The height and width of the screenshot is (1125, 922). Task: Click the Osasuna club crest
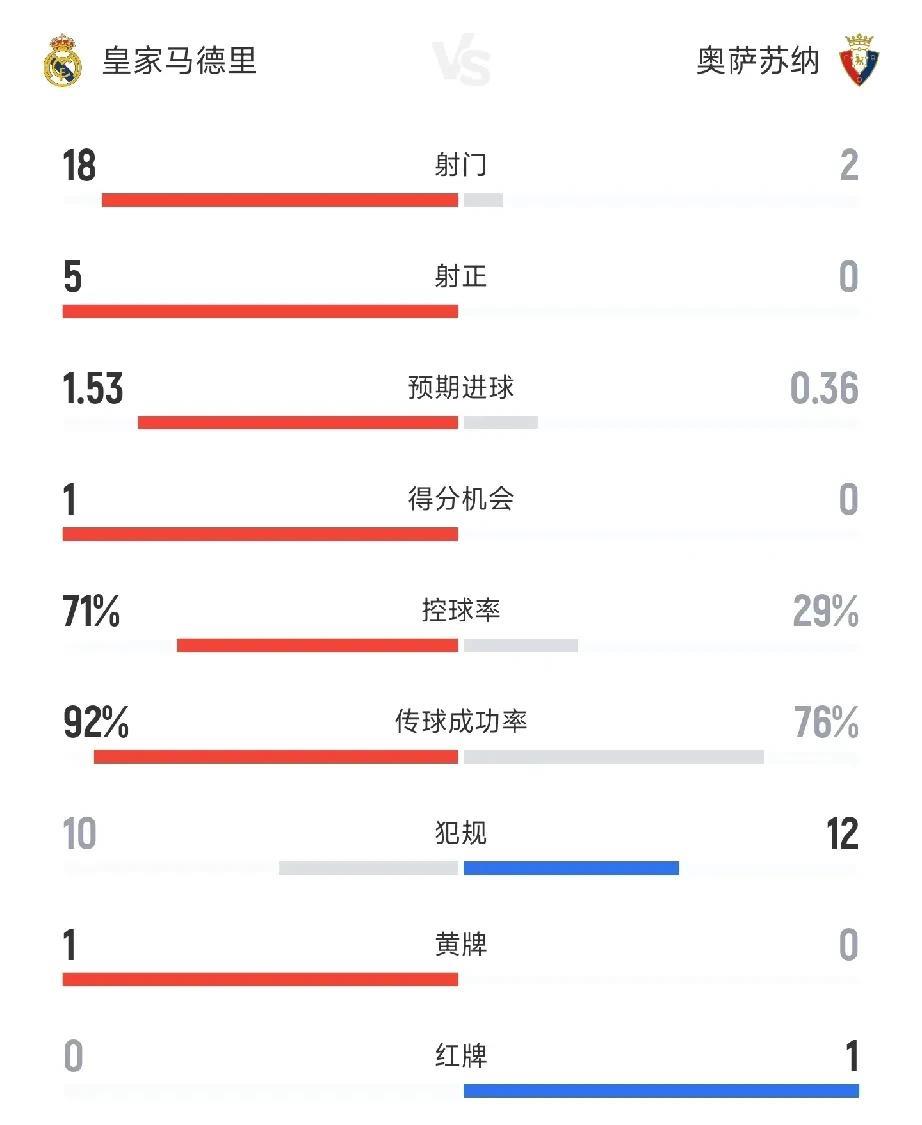point(857,60)
